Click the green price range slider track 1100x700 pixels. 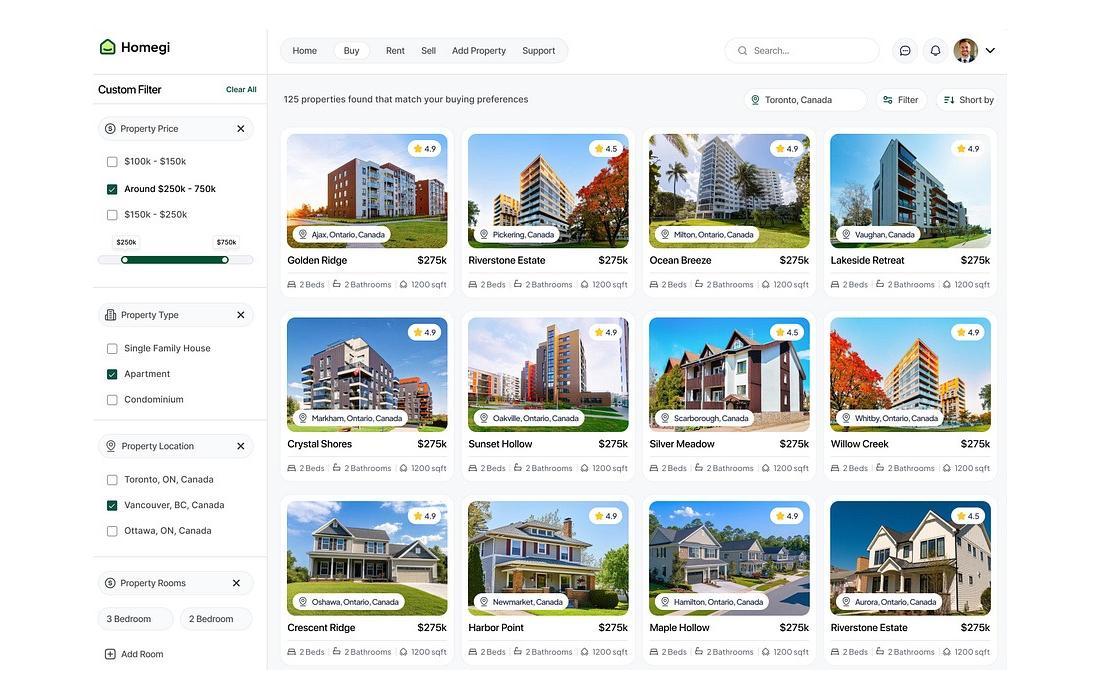click(x=175, y=260)
